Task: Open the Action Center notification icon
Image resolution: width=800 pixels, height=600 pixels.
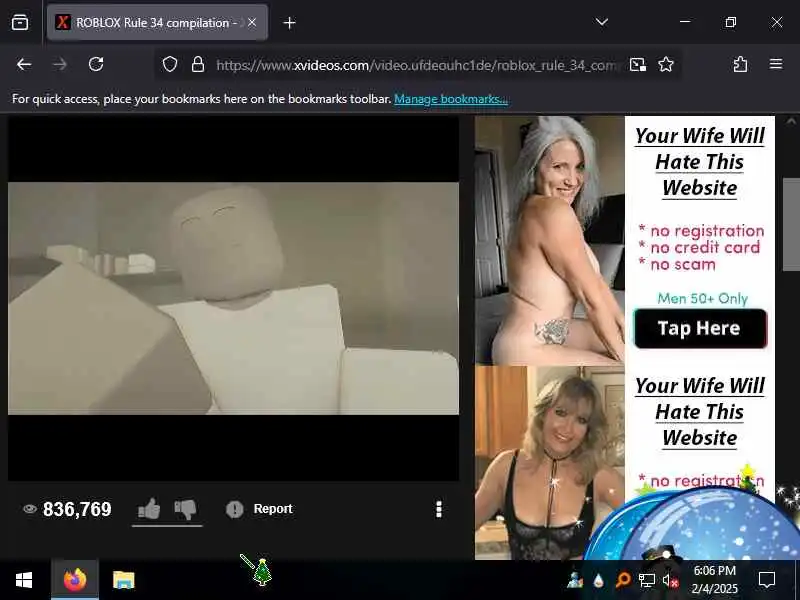Action: pyautogui.click(x=767, y=580)
